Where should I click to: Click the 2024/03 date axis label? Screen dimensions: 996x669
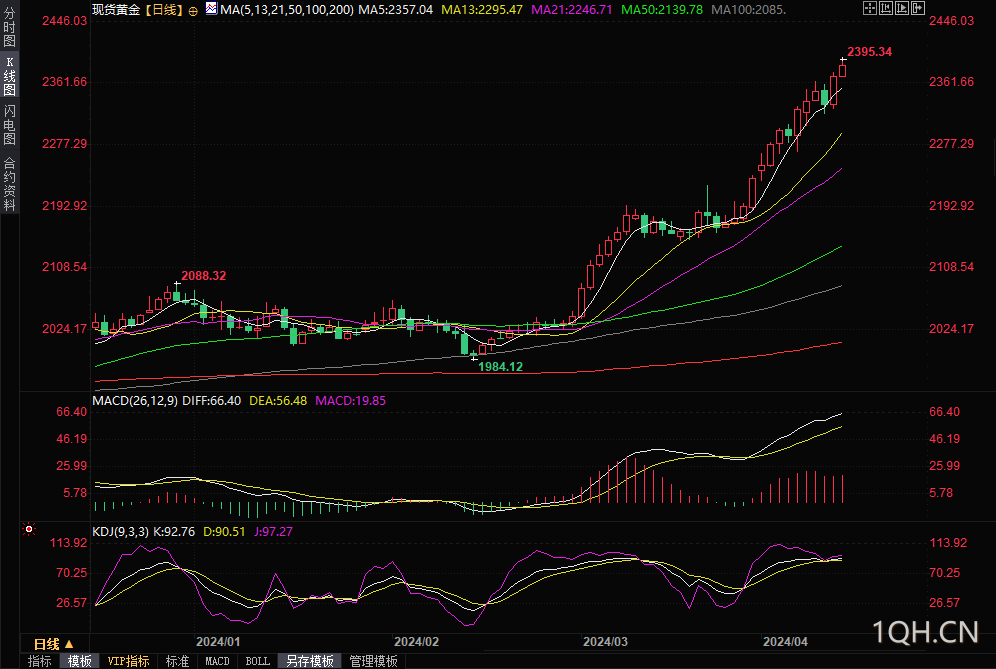coord(605,642)
